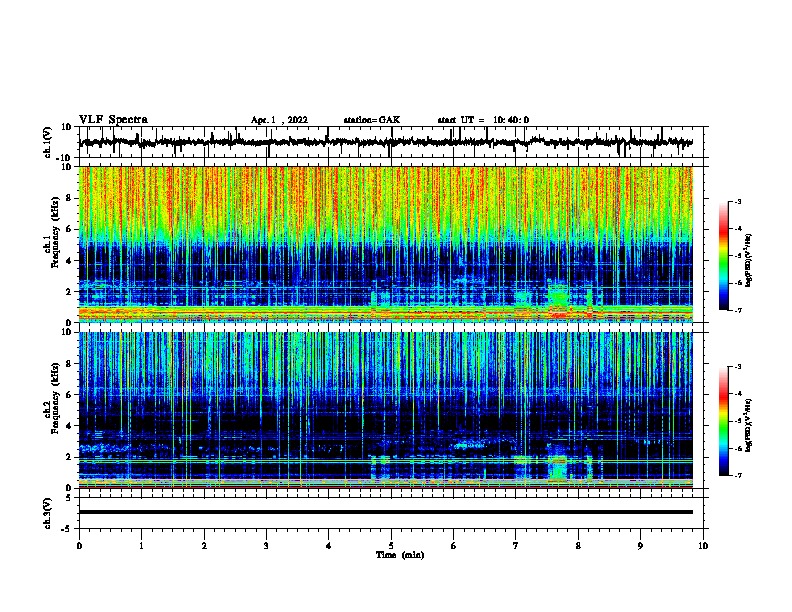Click time tick label "8" on the x-axis
This screenshot has width=792, height=612.
578,545
